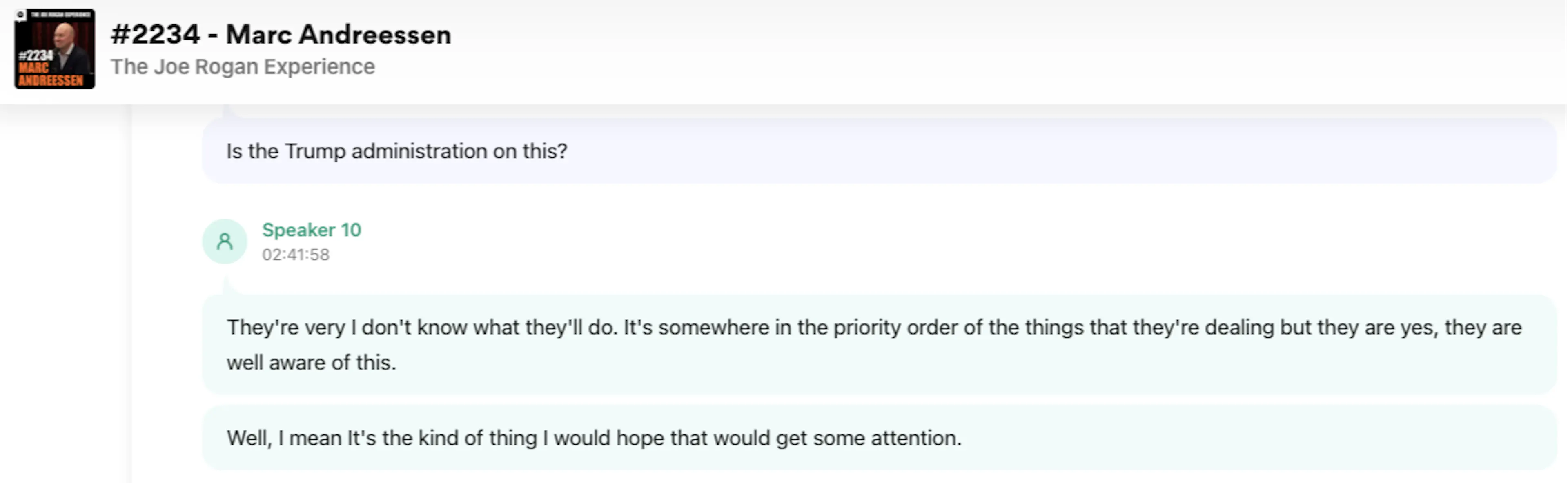The height and width of the screenshot is (483, 1568).
Task: Click the bubble tail above "They're very" message
Action: point(227,286)
